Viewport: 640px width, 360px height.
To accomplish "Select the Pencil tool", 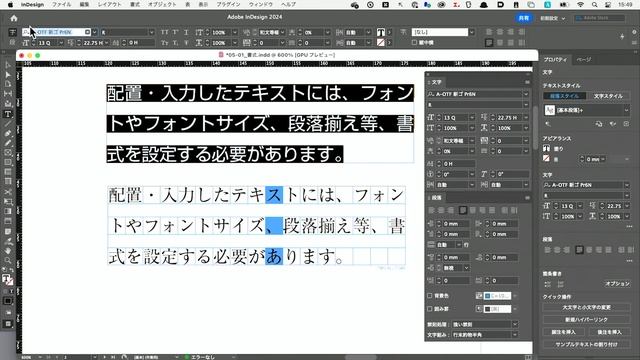I will point(8,143).
